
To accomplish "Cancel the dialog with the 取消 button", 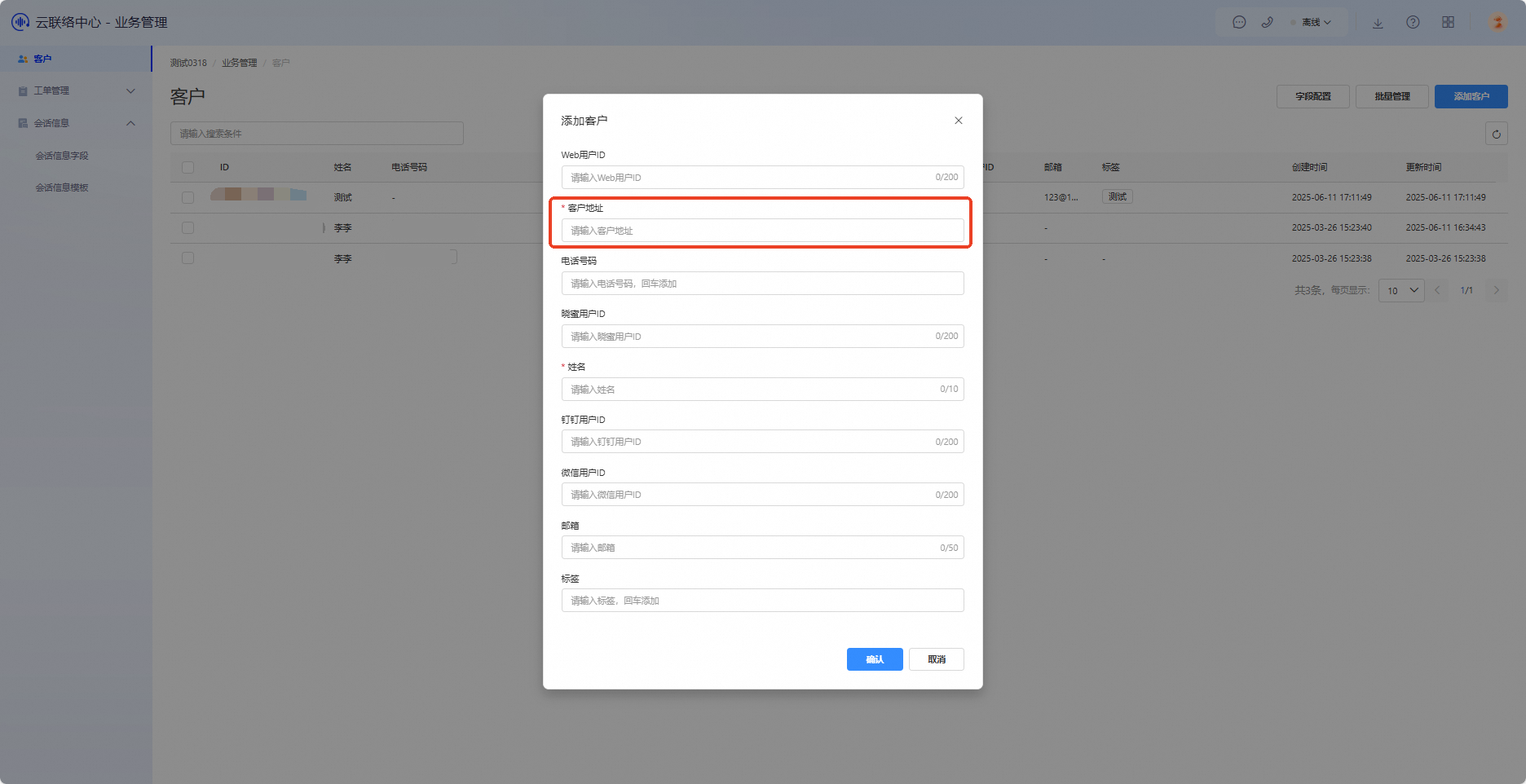I will point(937,659).
